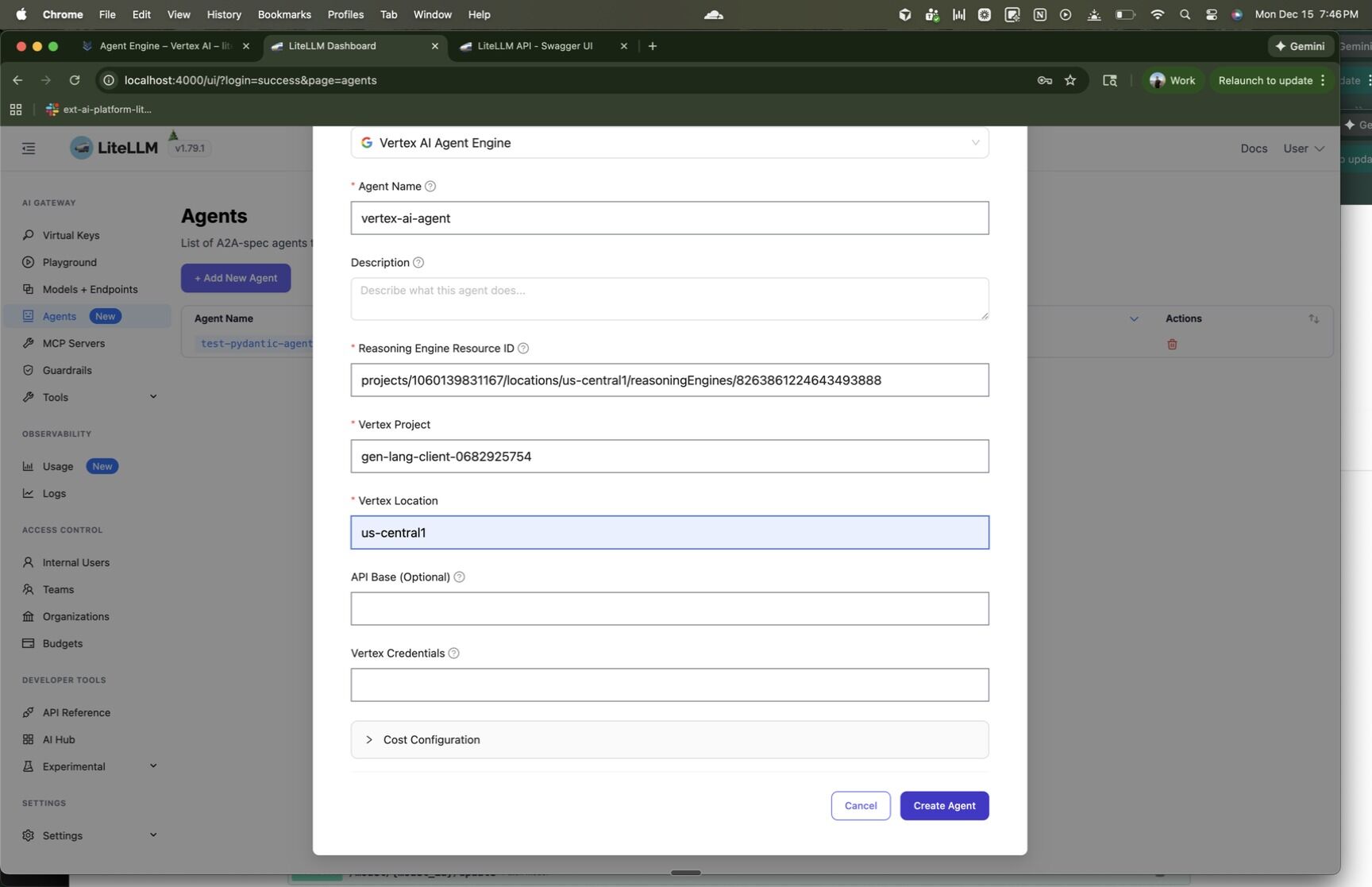Open macOS Spotlight search
The width and height of the screenshot is (1372, 887).
tap(1185, 14)
